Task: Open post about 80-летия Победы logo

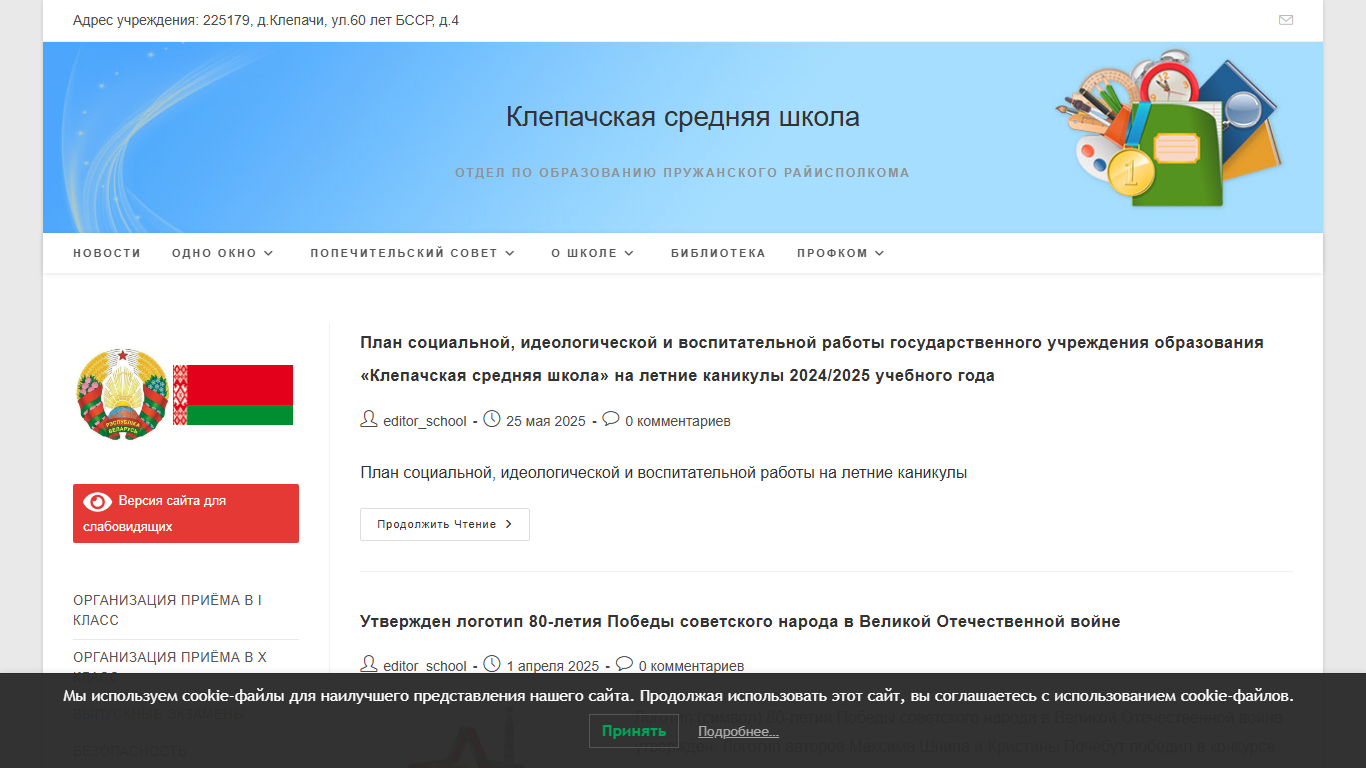Action: tap(740, 622)
